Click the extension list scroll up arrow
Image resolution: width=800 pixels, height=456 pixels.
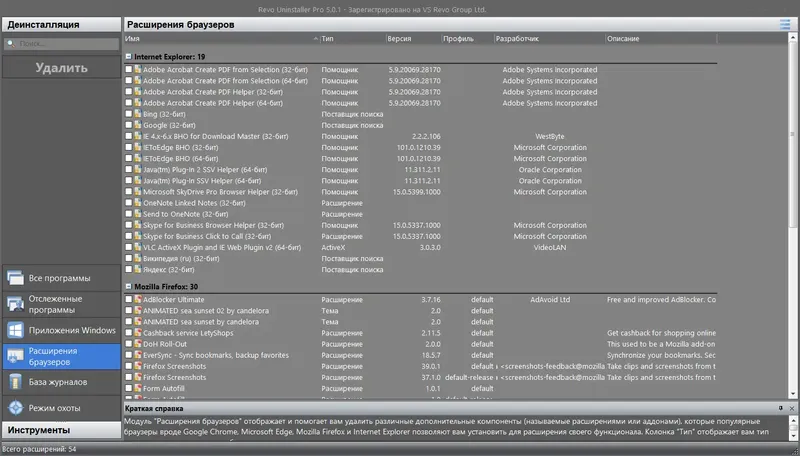click(793, 38)
